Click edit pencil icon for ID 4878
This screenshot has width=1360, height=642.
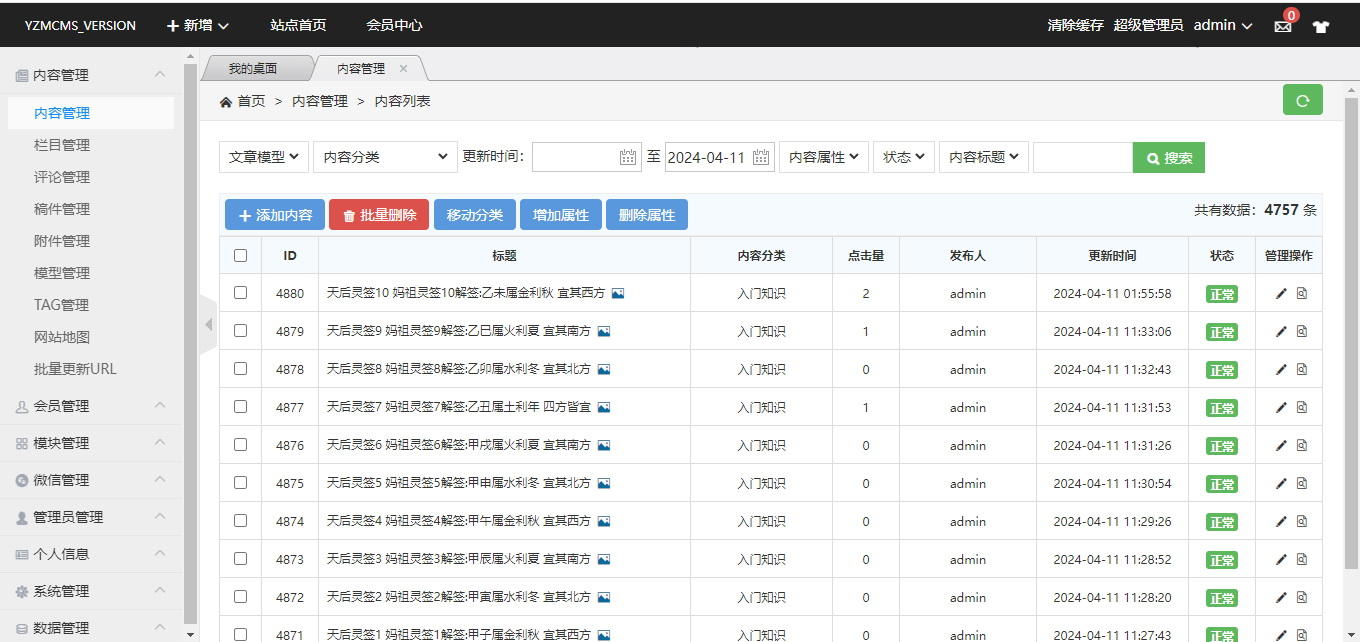[1281, 369]
